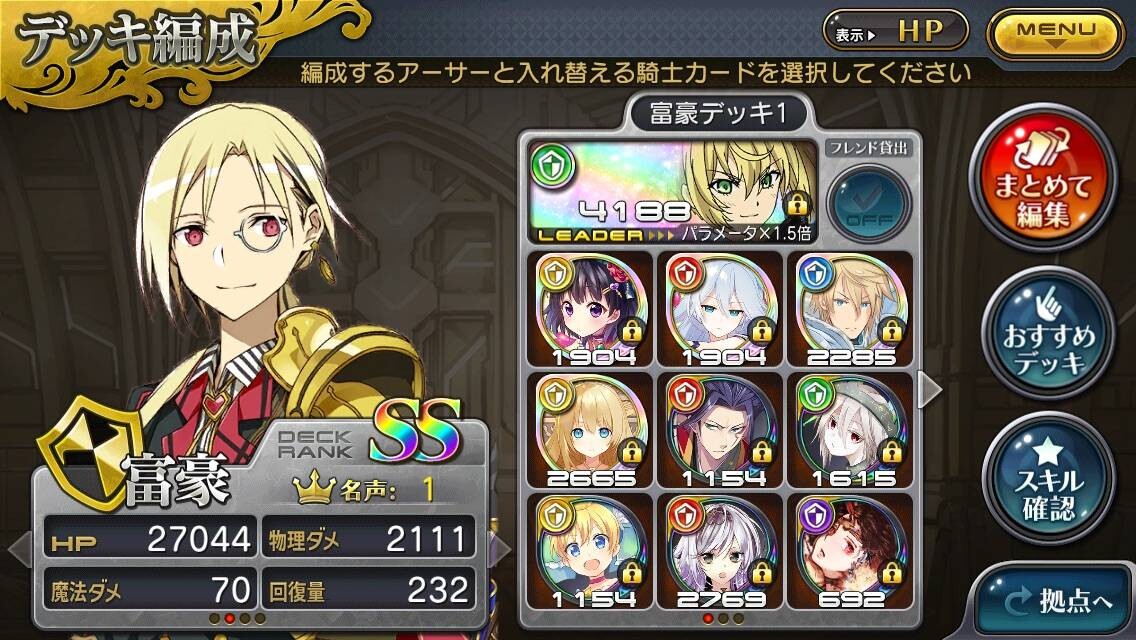Switch to next Arthur with right arrow
The height and width of the screenshot is (640, 1136).
pyautogui.click(x=500, y=549)
